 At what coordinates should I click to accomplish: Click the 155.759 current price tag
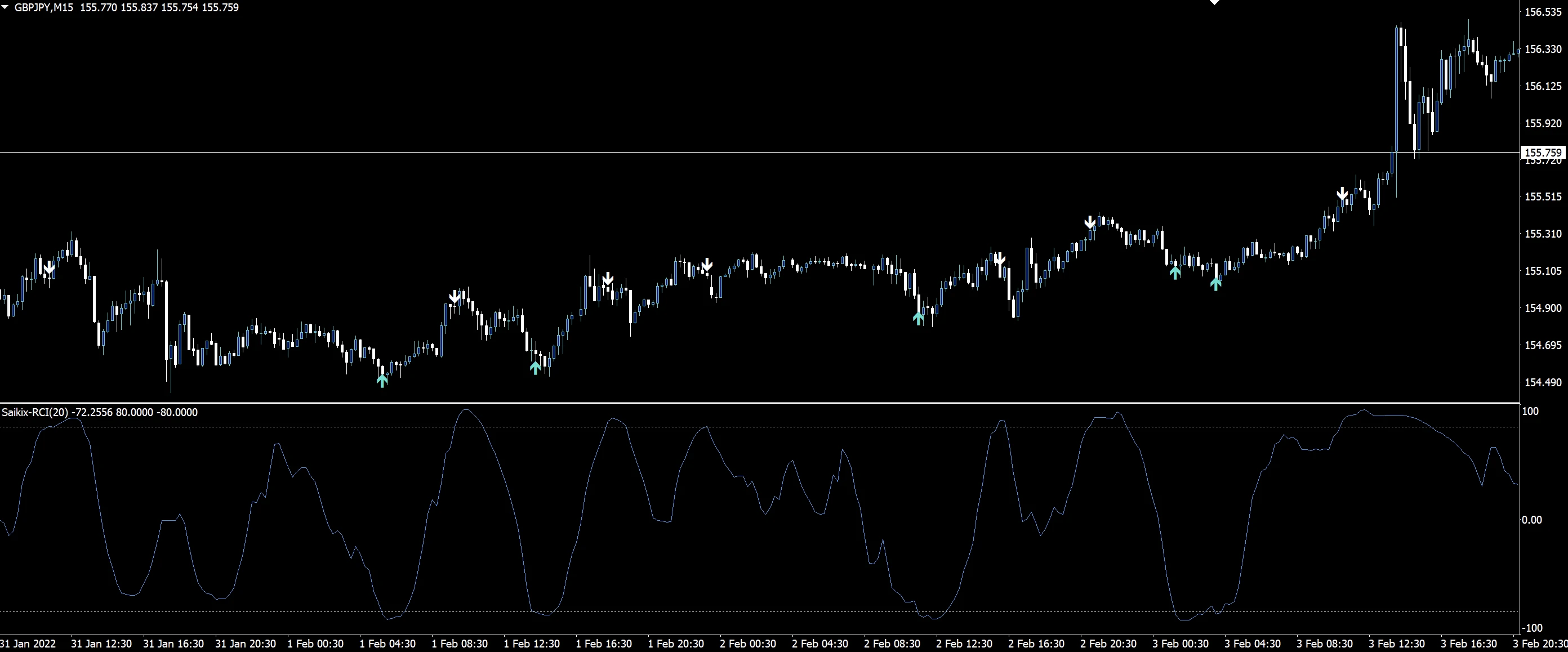tap(1543, 152)
